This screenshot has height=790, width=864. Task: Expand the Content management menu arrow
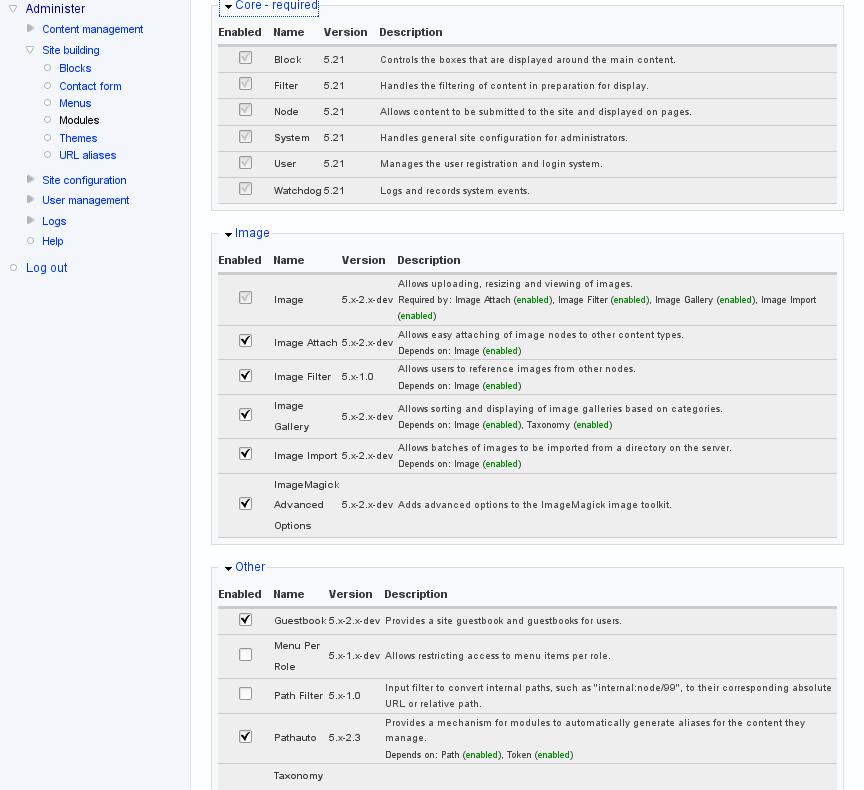coord(31,29)
